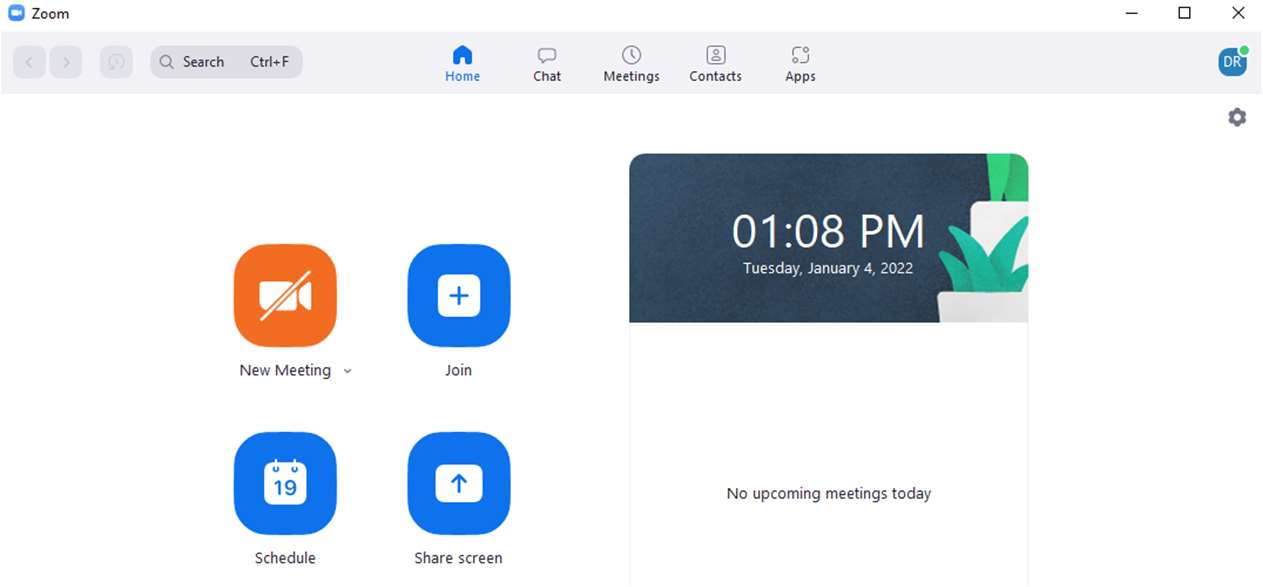
Task: Click the Schedule label text
Action: coord(285,558)
